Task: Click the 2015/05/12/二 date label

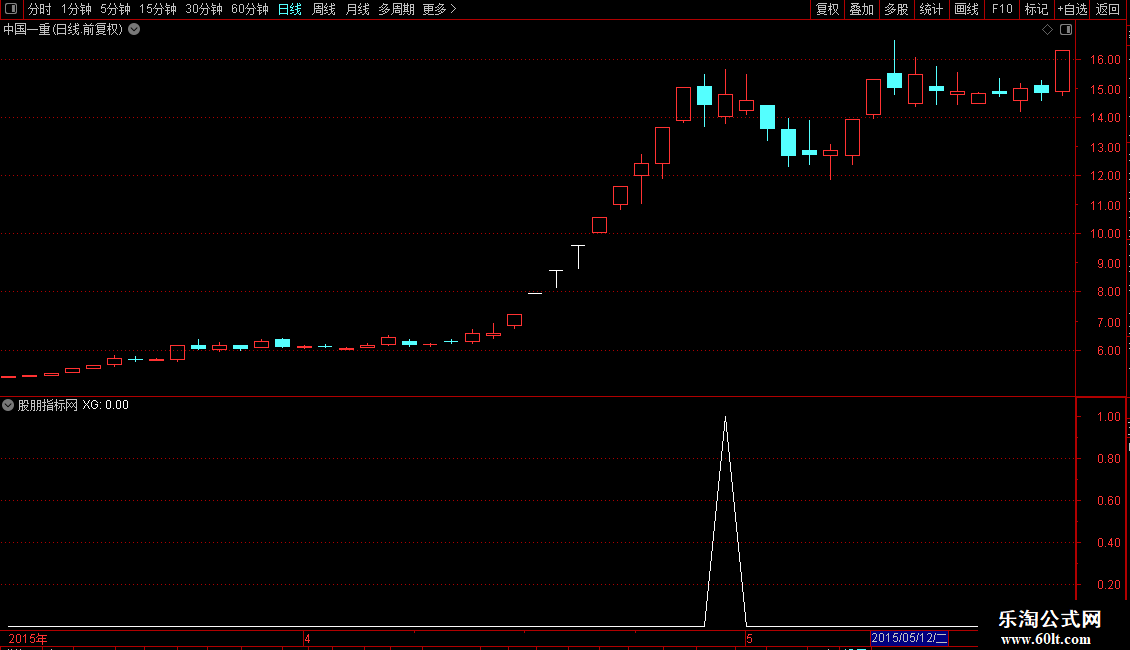Action: (909, 638)
